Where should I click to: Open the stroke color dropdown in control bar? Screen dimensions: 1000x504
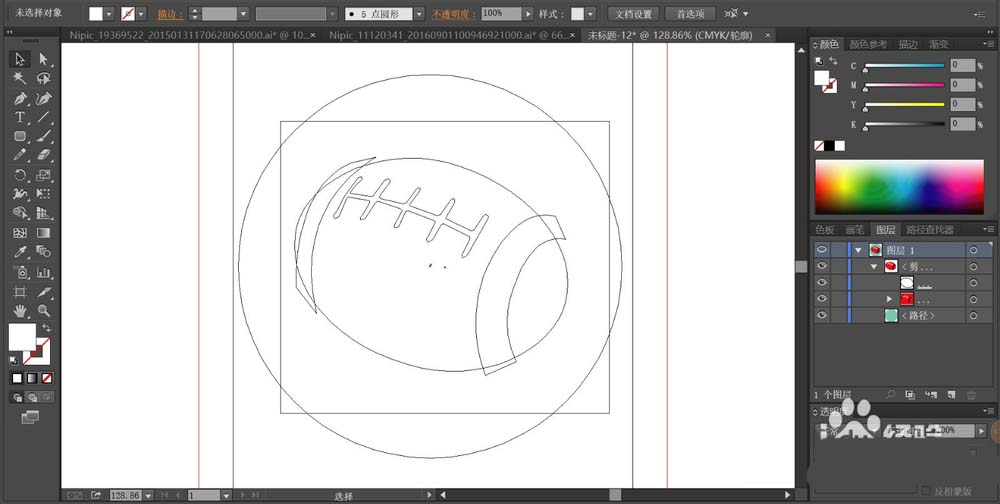pyautogui.click(x=141, y=13)
